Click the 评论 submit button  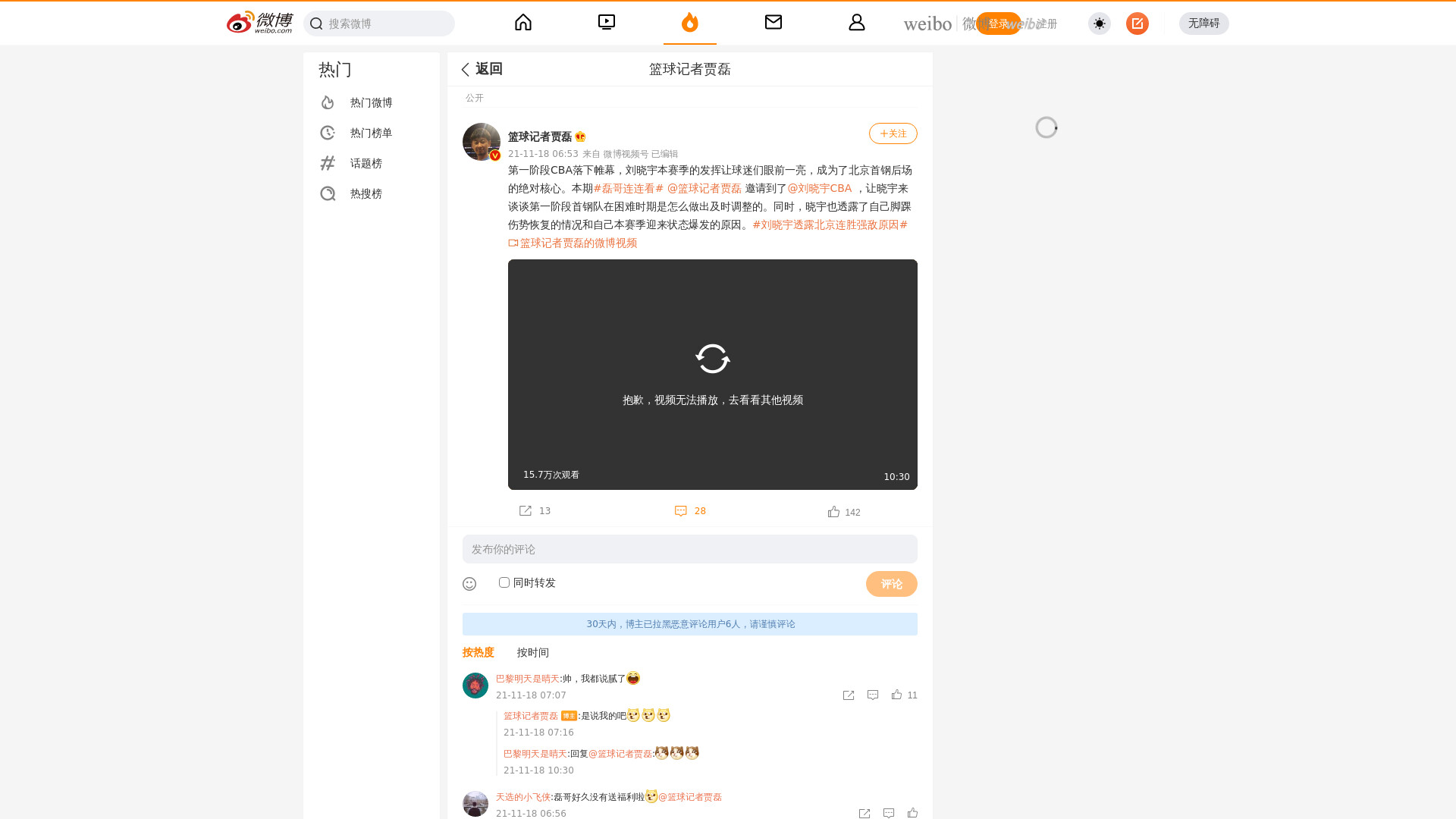point(892,584)
